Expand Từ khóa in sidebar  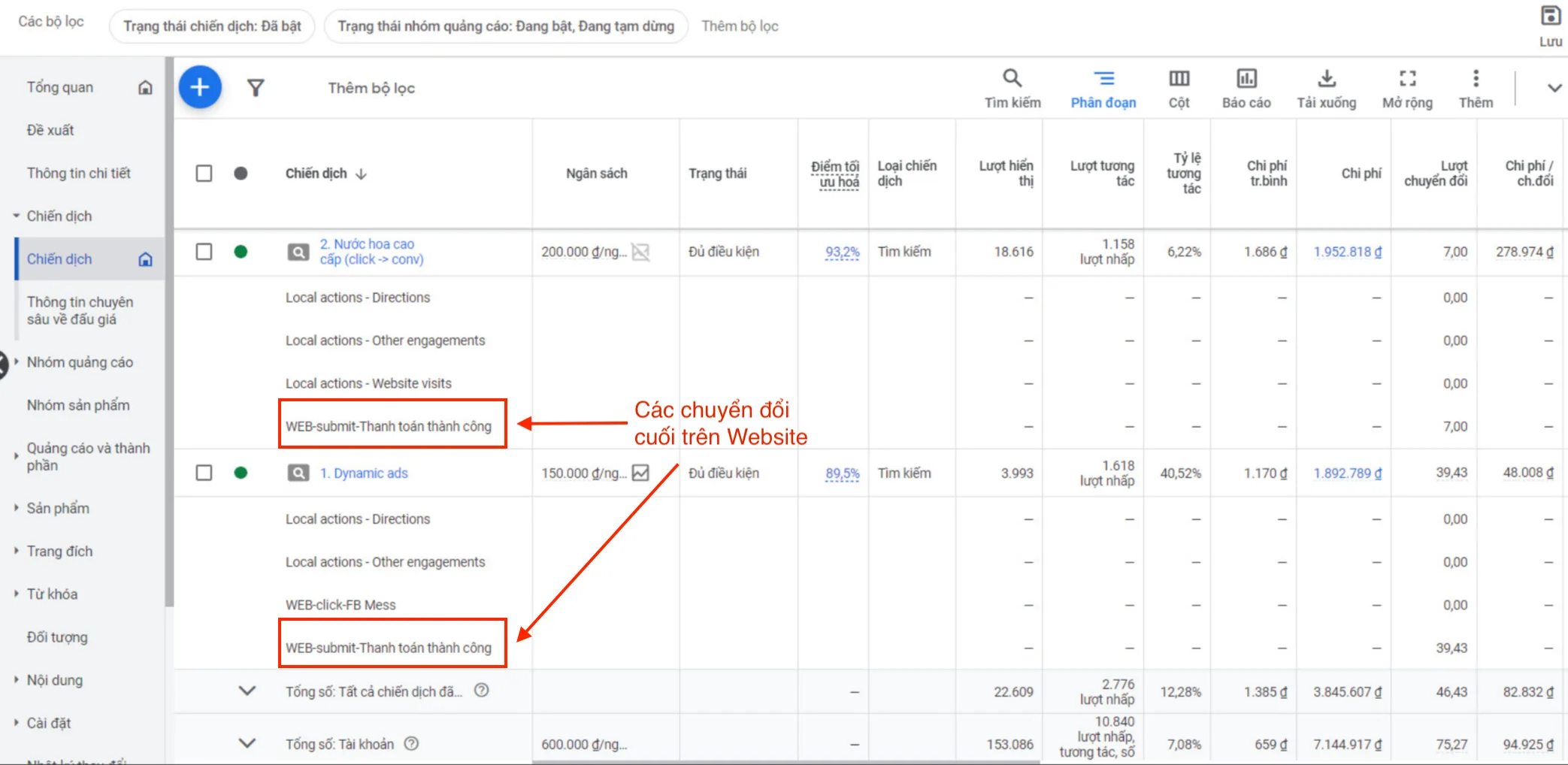pos(16,593)
